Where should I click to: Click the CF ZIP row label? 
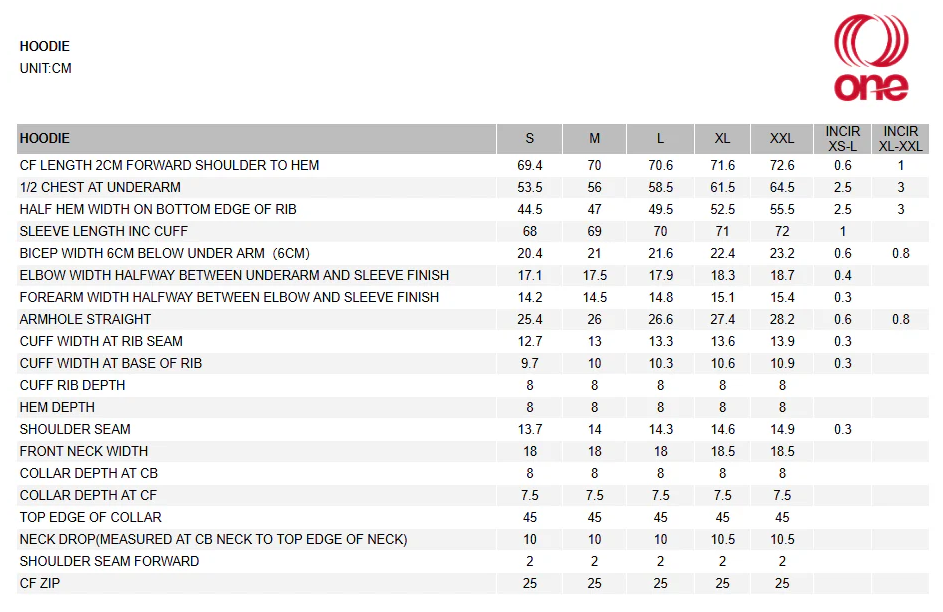40,583
